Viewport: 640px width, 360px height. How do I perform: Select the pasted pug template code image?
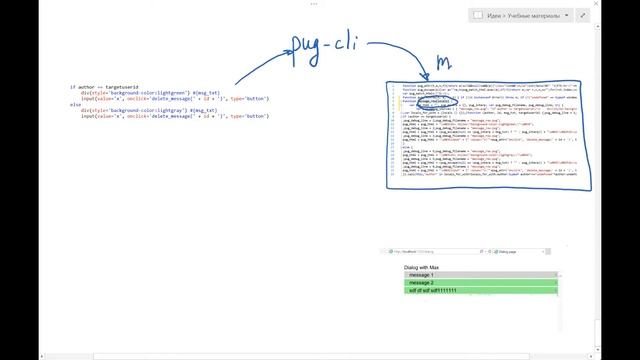(x=169, y=102)
